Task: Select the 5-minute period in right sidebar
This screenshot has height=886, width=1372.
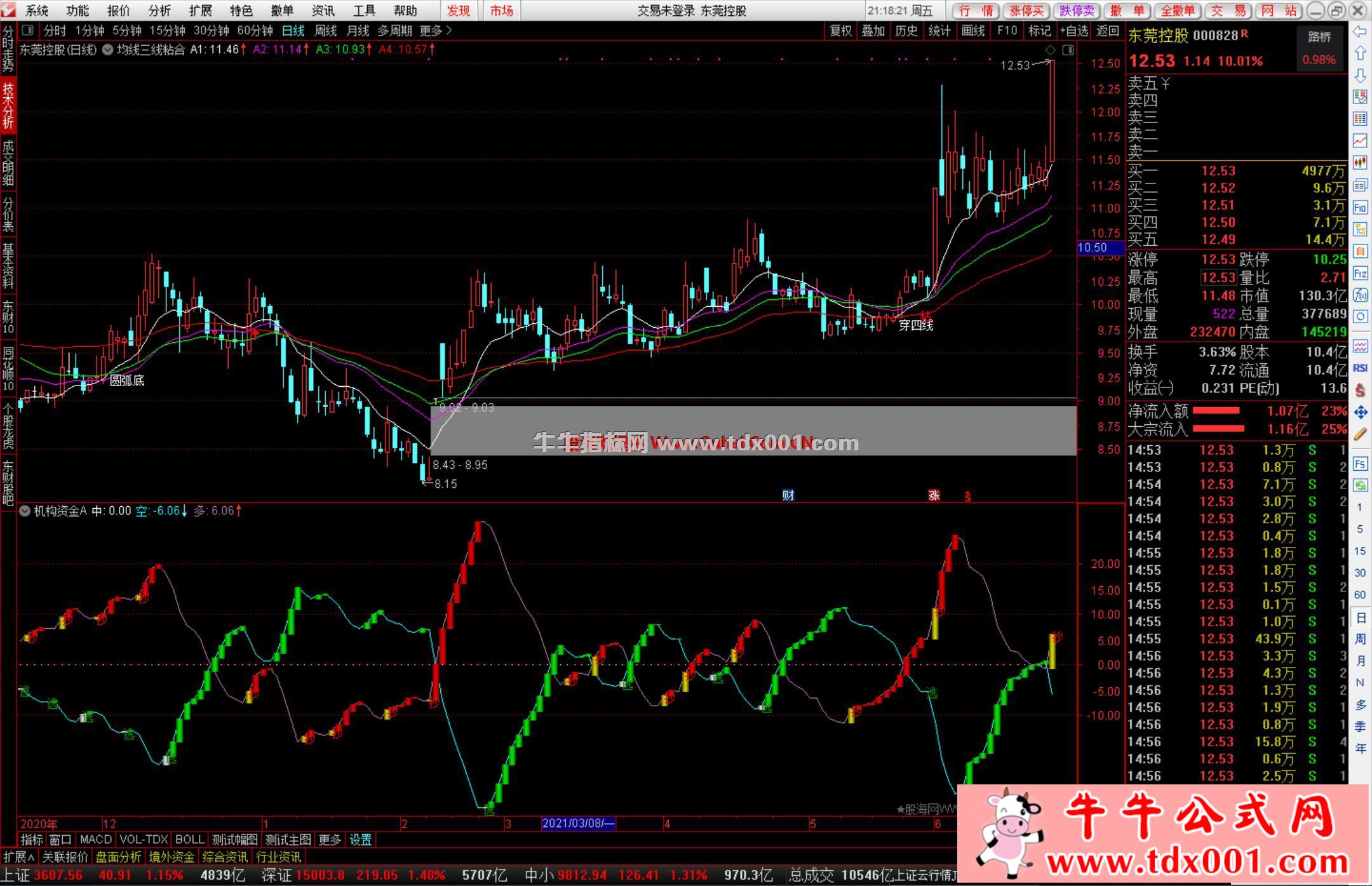Action: point(1360,529)
